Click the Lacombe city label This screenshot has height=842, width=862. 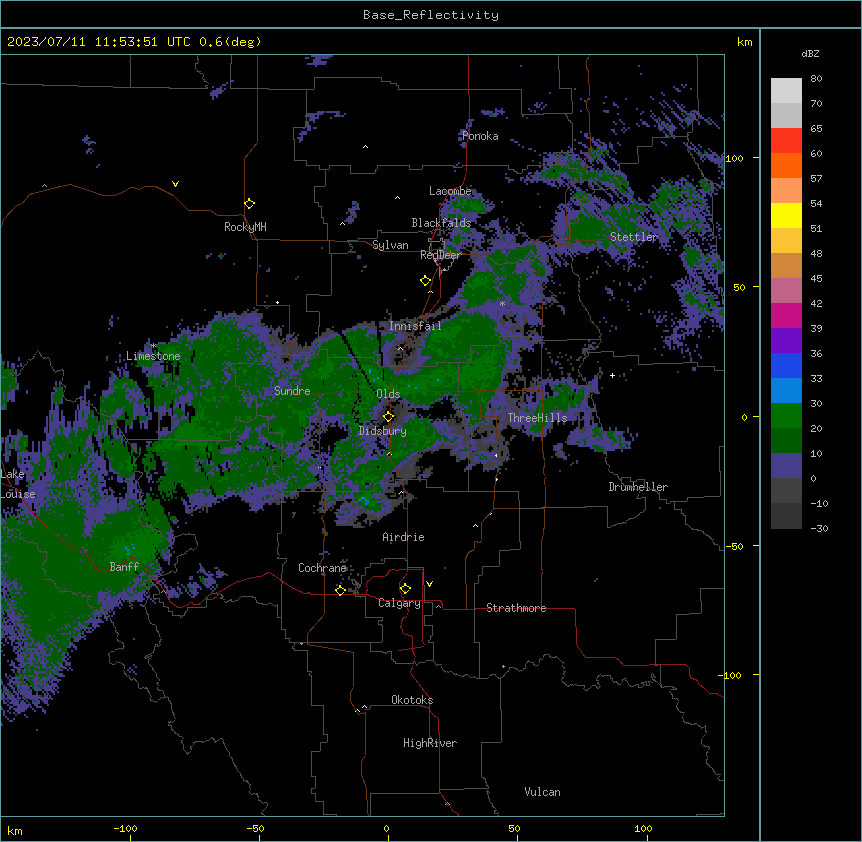tap(450, 191)
